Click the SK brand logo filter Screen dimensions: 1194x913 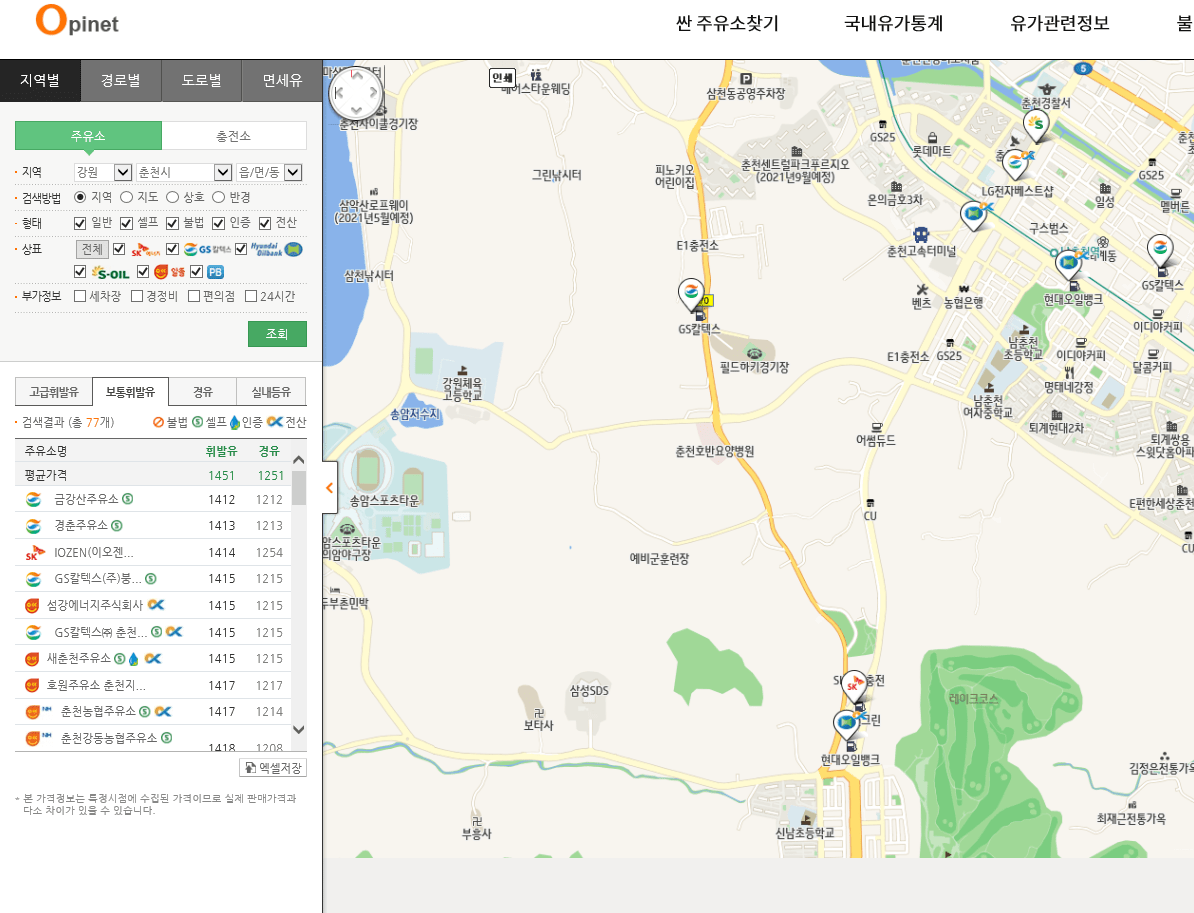tap(145, 249)
